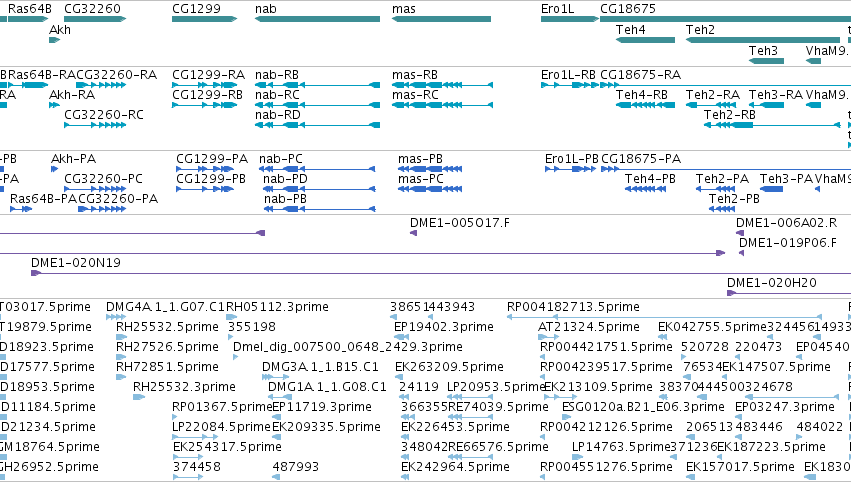Open the mas-PB protein label

pyautogui.click(x=421, y=158)
